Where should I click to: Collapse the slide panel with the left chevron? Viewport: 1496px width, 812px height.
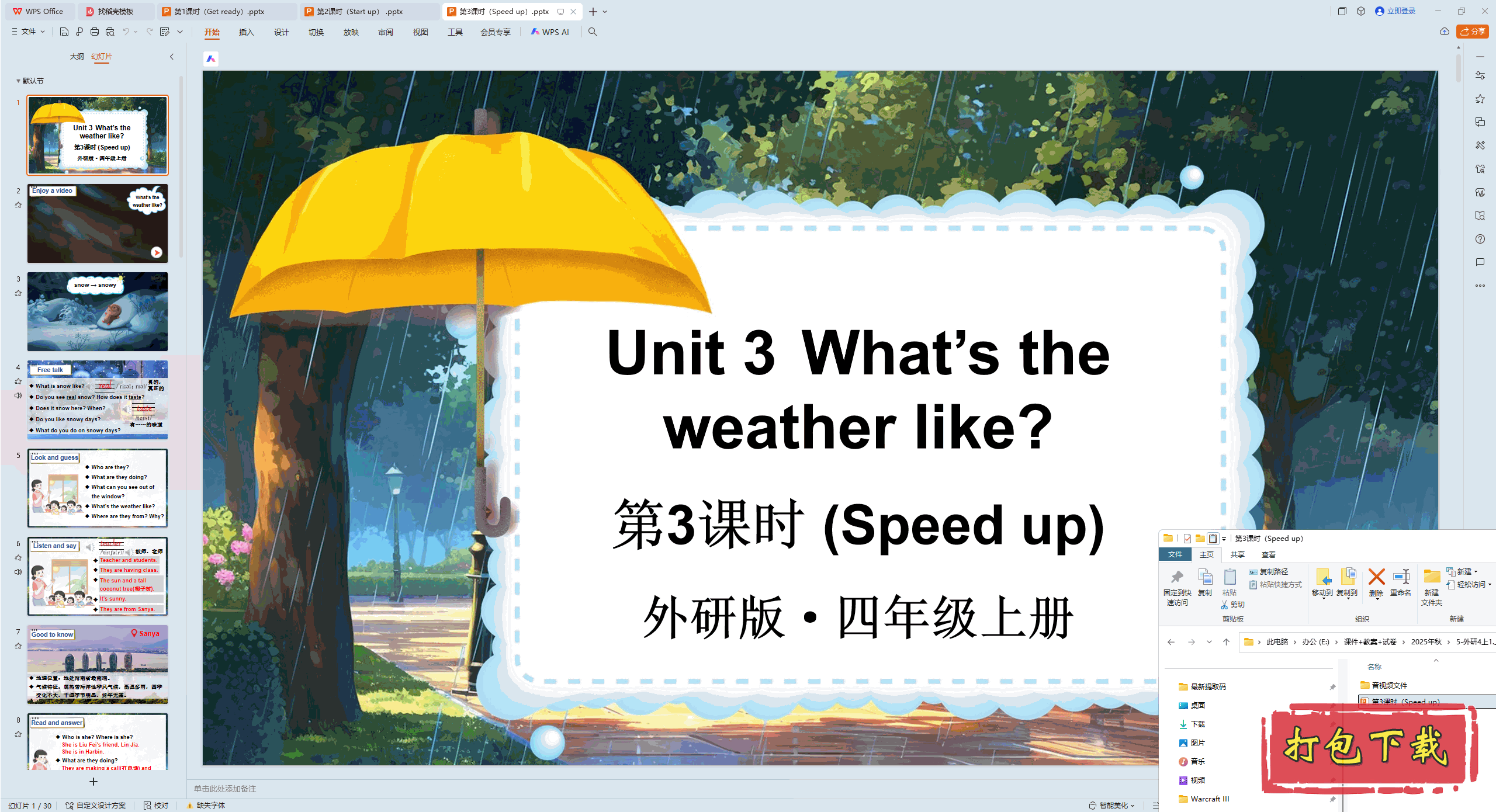(x=172, y=57)
